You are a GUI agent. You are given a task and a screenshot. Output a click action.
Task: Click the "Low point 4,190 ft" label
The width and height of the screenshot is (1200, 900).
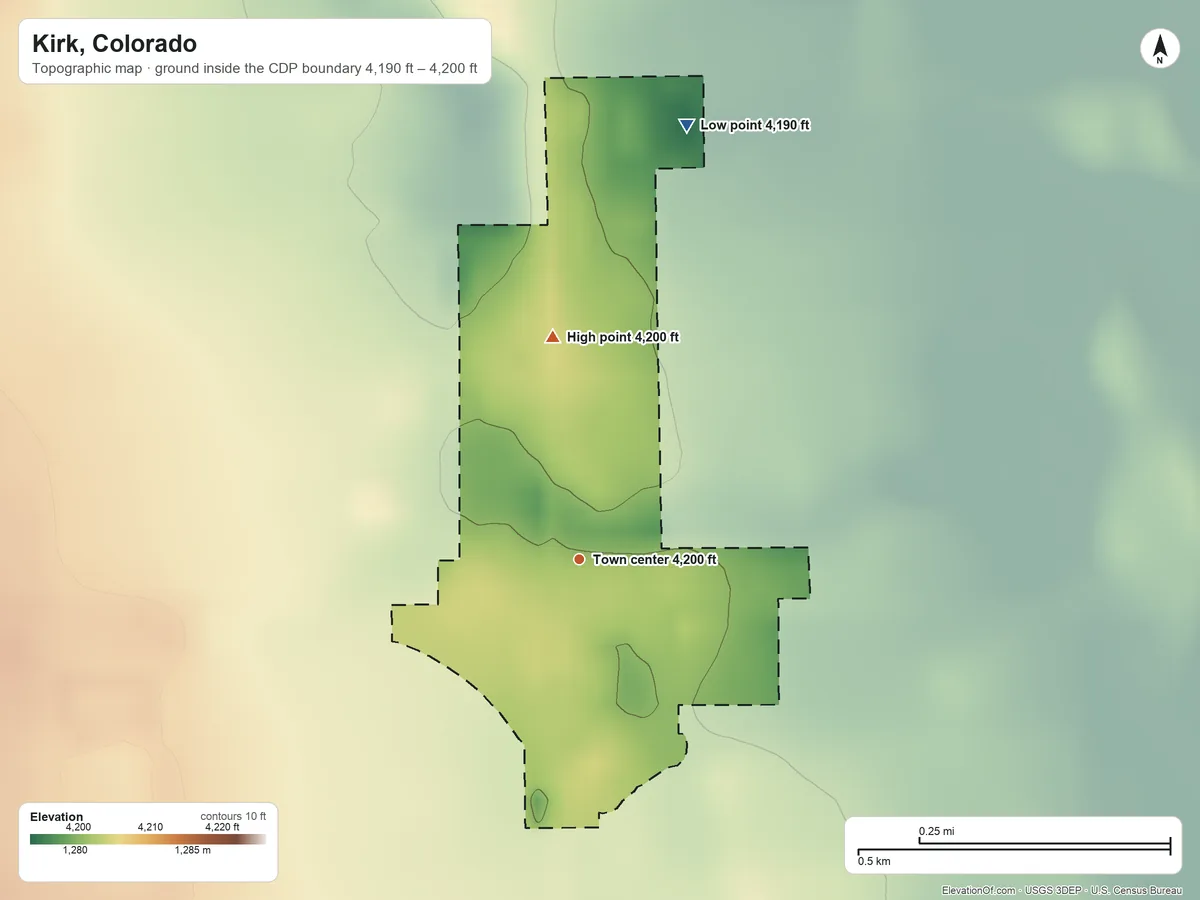coord(755,125)
